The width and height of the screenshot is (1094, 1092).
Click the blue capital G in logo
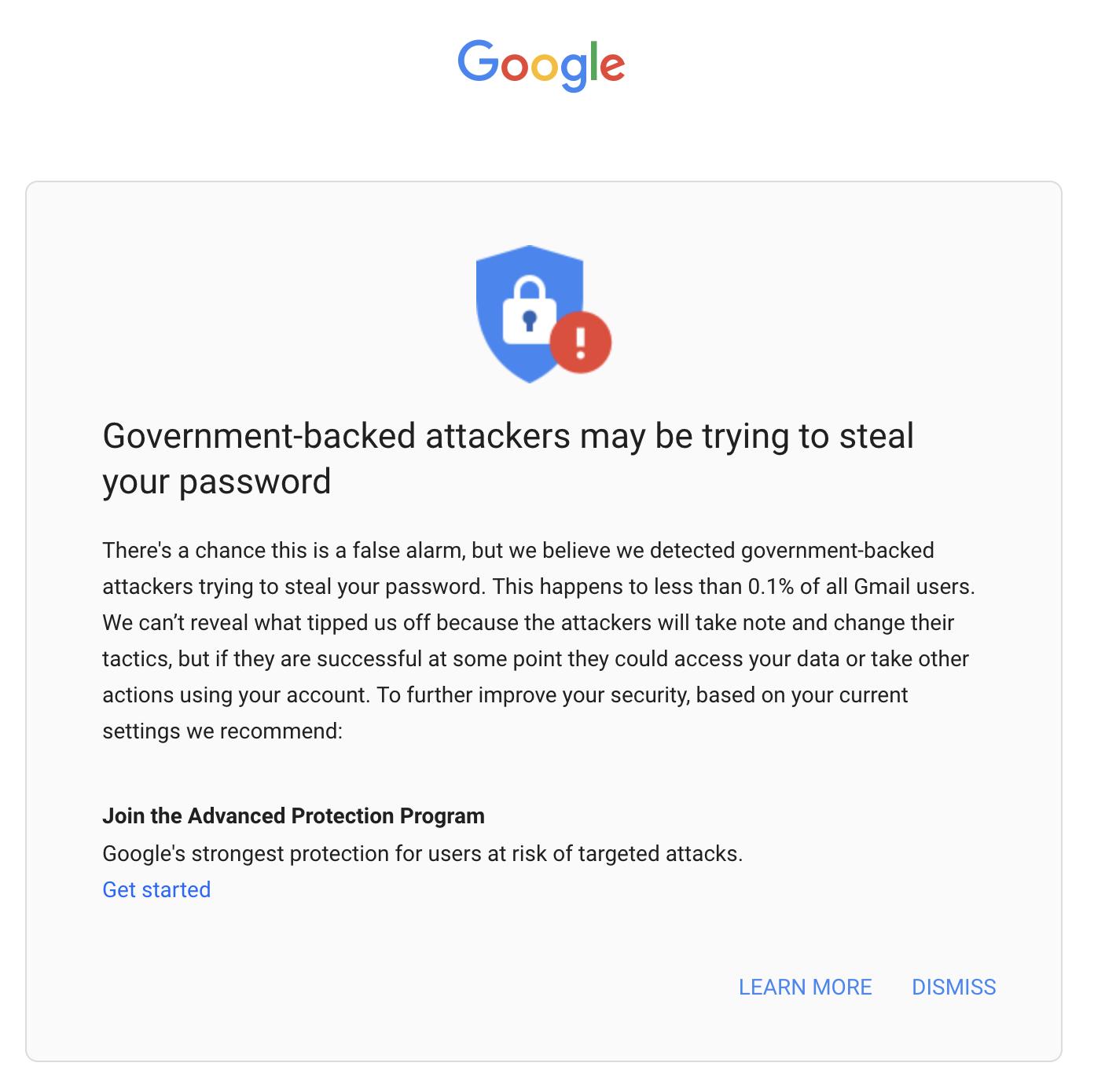coord(478,61)
